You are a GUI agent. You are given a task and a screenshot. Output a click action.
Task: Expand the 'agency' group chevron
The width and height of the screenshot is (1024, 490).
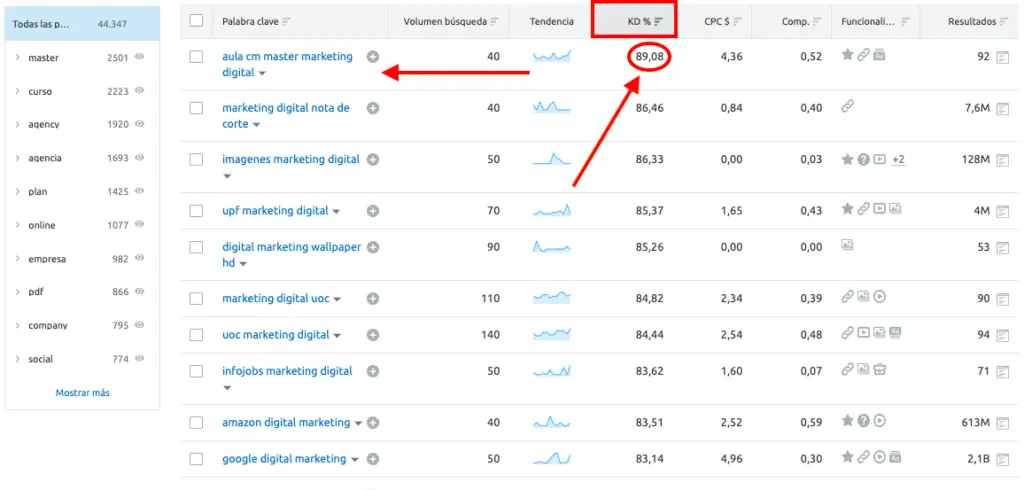coord(18,125)
